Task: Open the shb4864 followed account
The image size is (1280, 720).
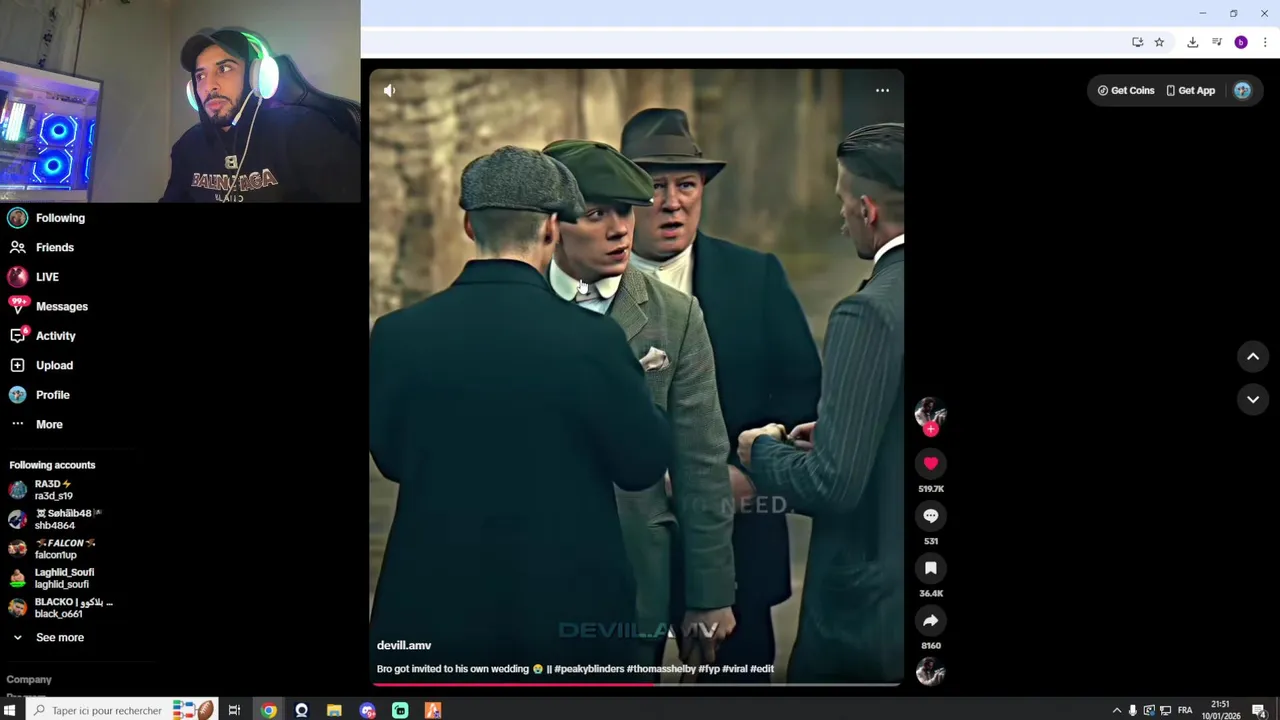Action: click(x=54, y=519)
